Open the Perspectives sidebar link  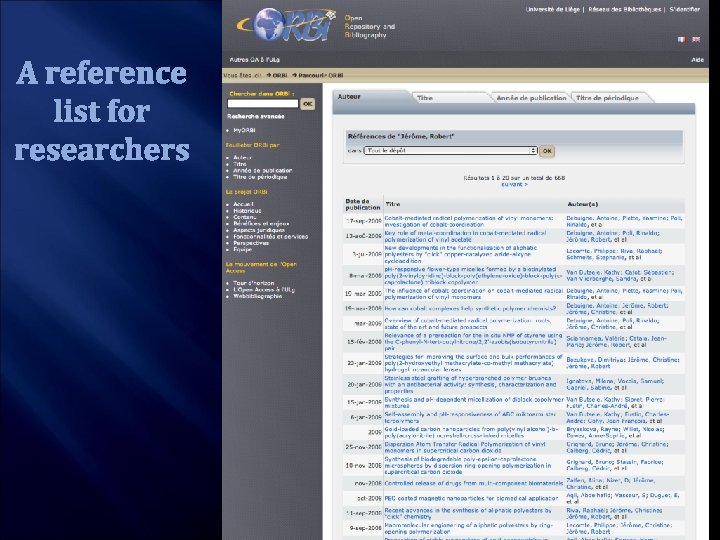click(251, 243)
